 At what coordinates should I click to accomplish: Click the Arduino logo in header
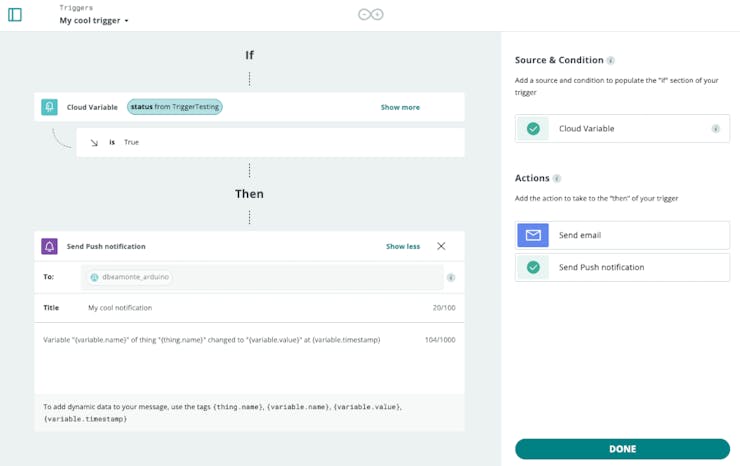(x=370, y=14)
